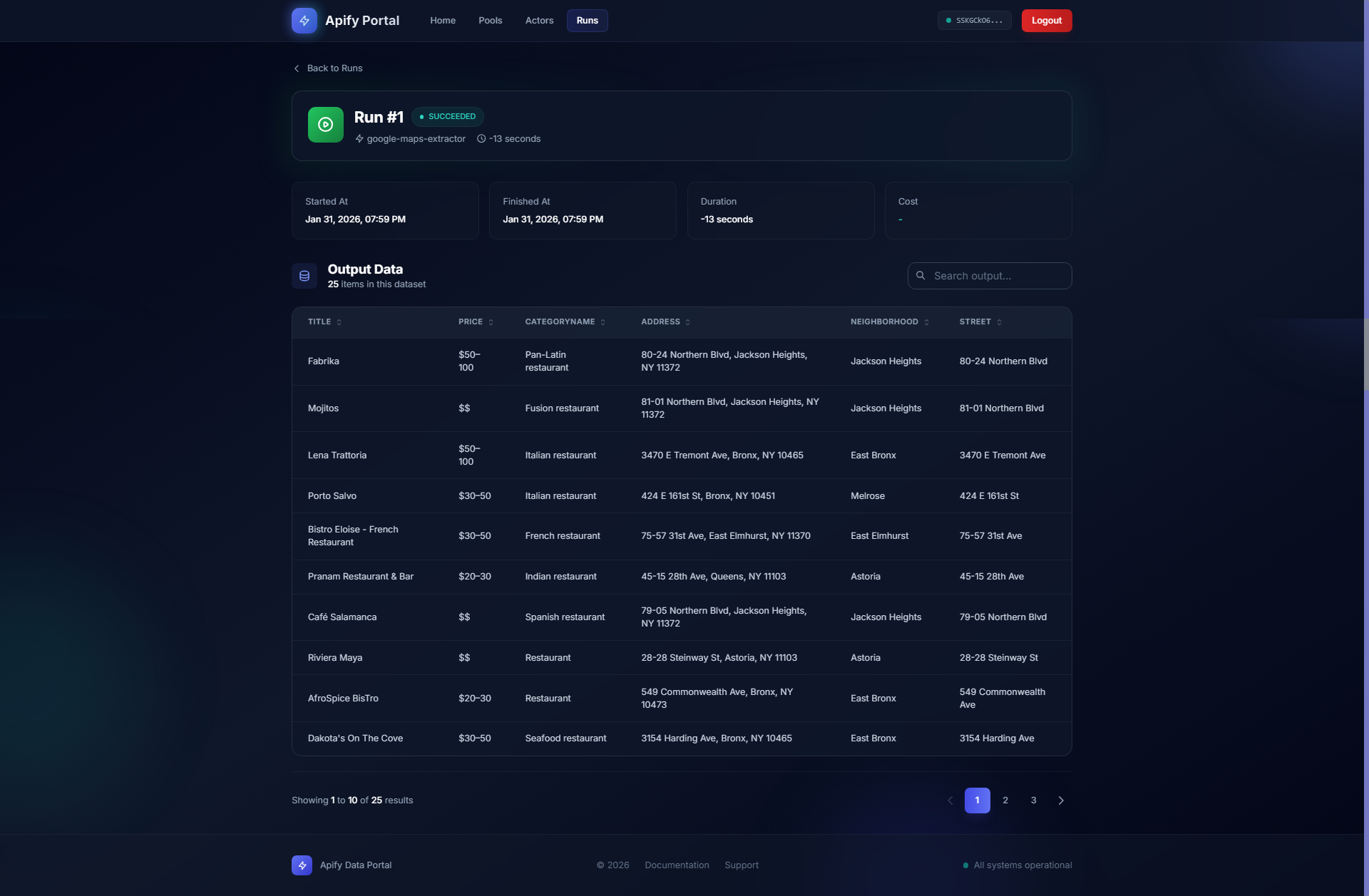The height and width of the screenshot is (896, 1369).
Task: Focus the Search output field
Action: click(998, 276)
